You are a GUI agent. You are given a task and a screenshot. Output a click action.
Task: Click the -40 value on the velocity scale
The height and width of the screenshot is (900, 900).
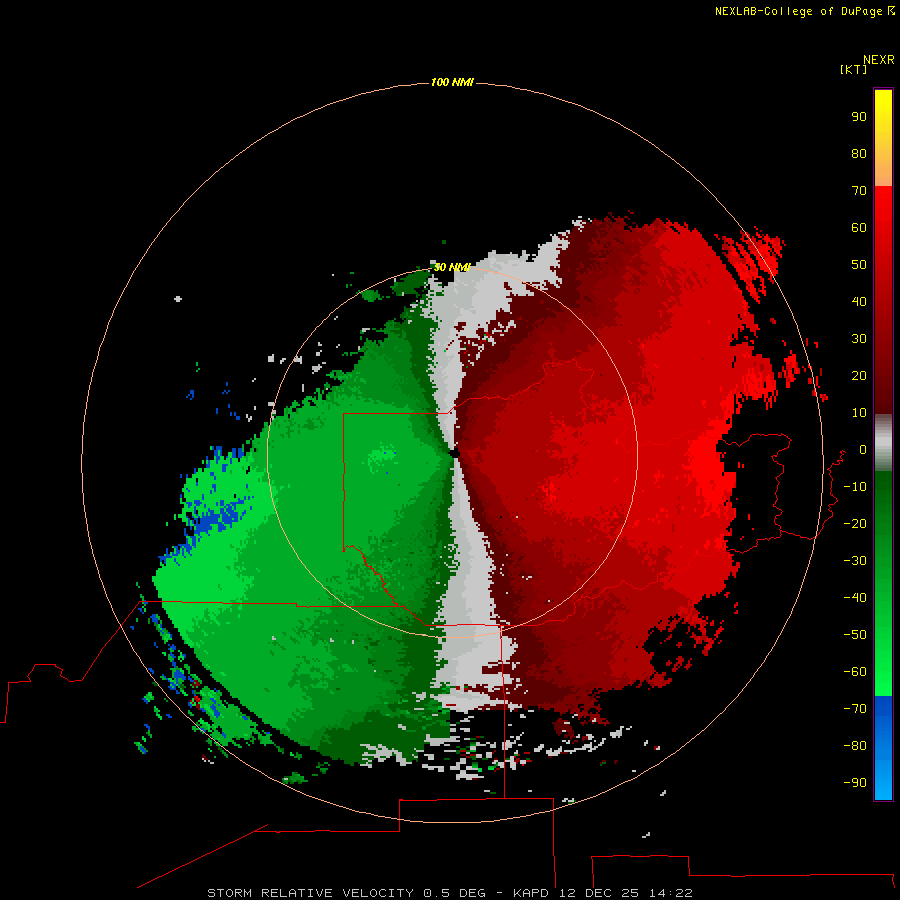[855, 598]
